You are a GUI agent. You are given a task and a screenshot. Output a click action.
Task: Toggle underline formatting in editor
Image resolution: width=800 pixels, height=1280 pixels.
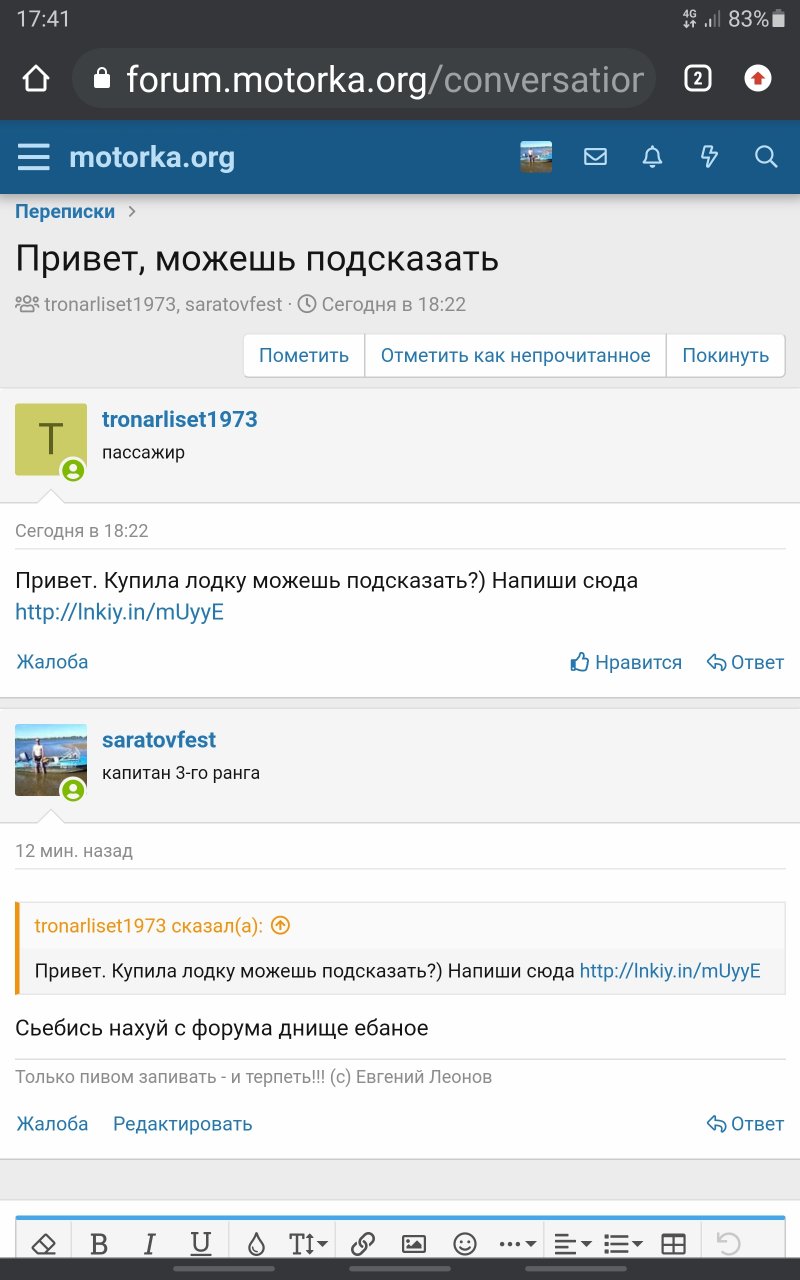201,1244
